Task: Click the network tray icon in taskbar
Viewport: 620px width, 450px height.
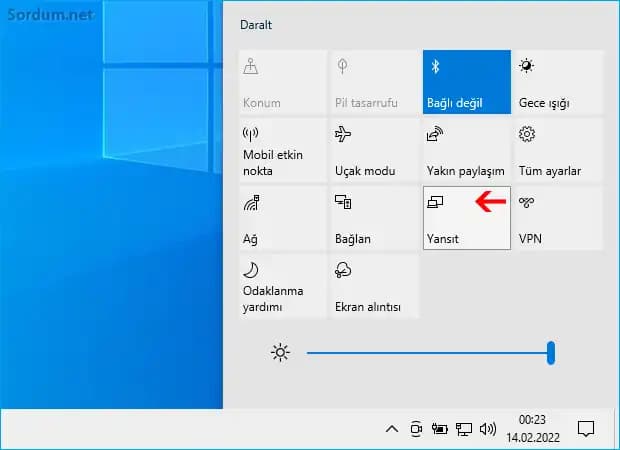Action: [x=464, y=429]
